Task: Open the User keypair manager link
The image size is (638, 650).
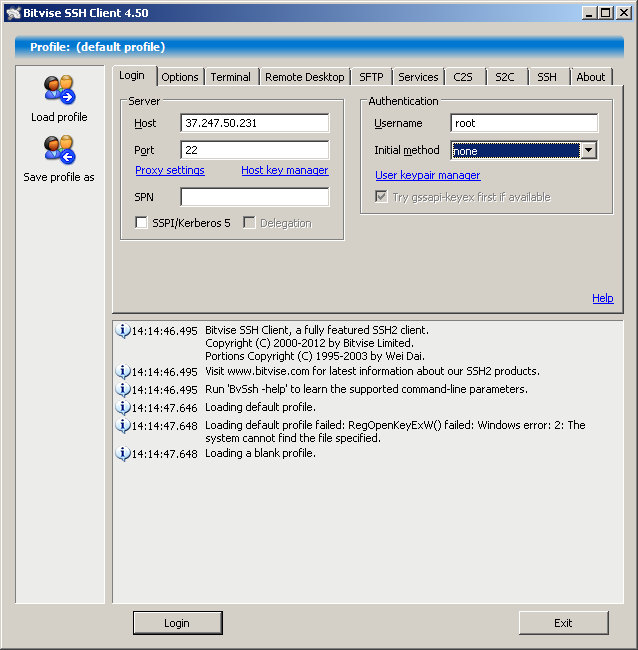Action: 428,175
